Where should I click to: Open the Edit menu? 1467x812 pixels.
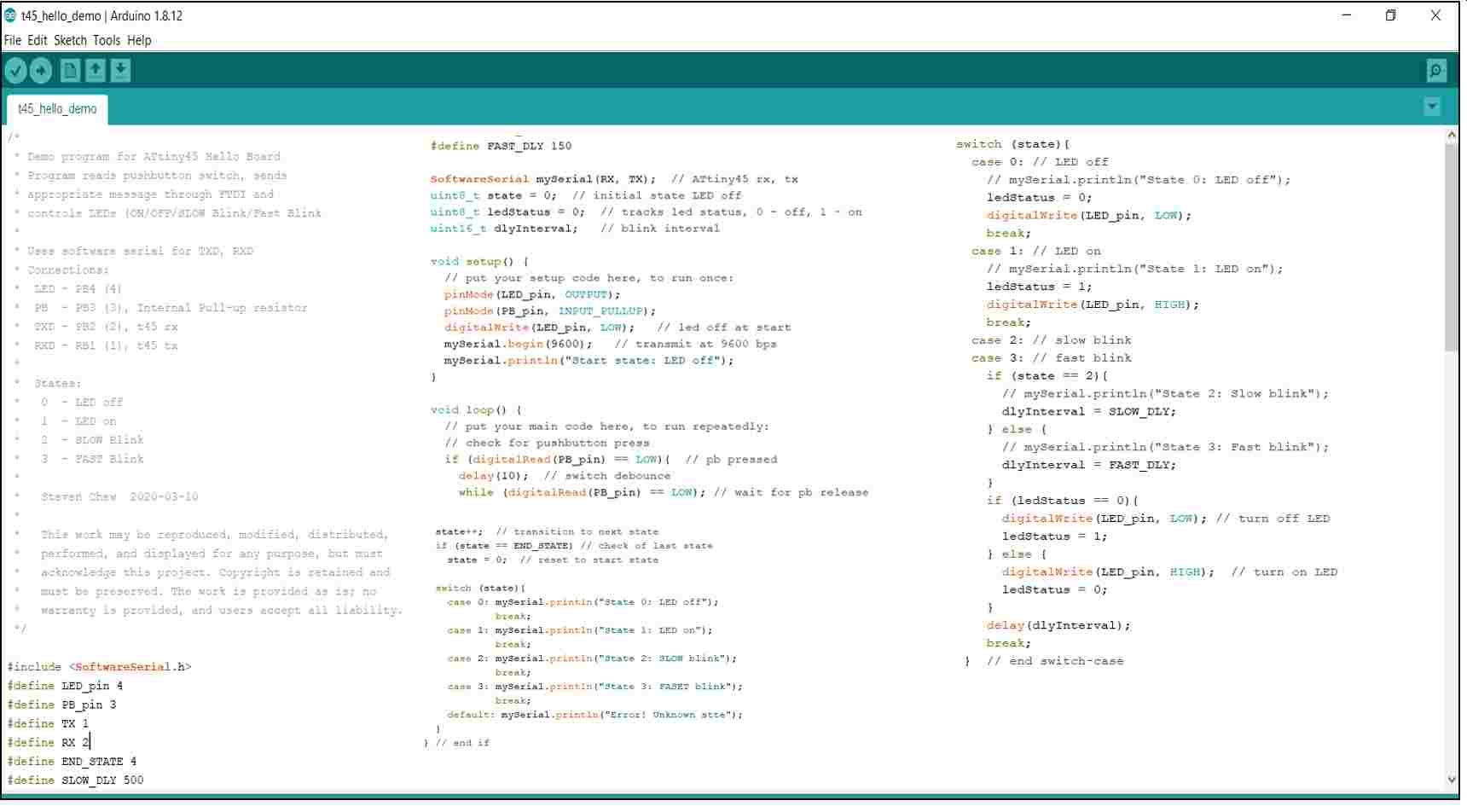pyautogui.click(x=38, y=40)
